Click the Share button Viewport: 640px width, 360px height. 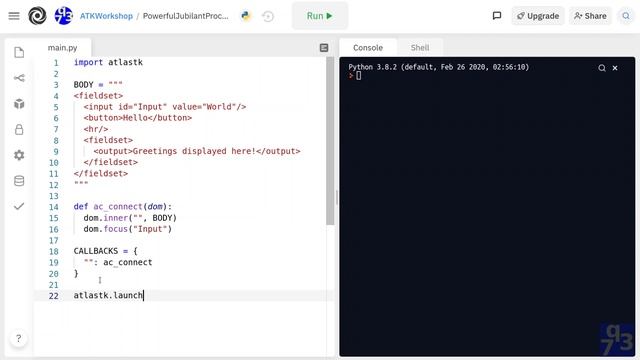point(590,16)
